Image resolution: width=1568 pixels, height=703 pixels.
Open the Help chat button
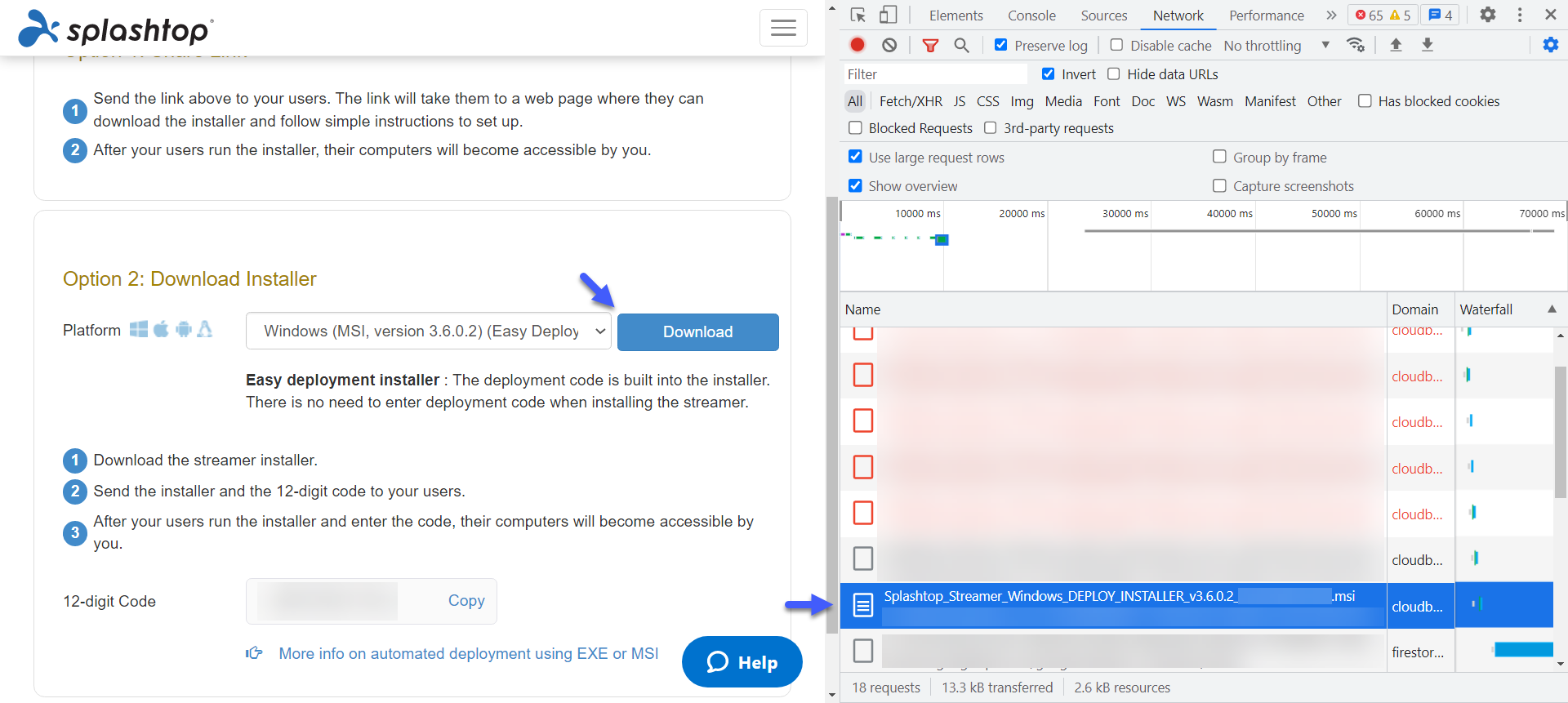(742, 662)
